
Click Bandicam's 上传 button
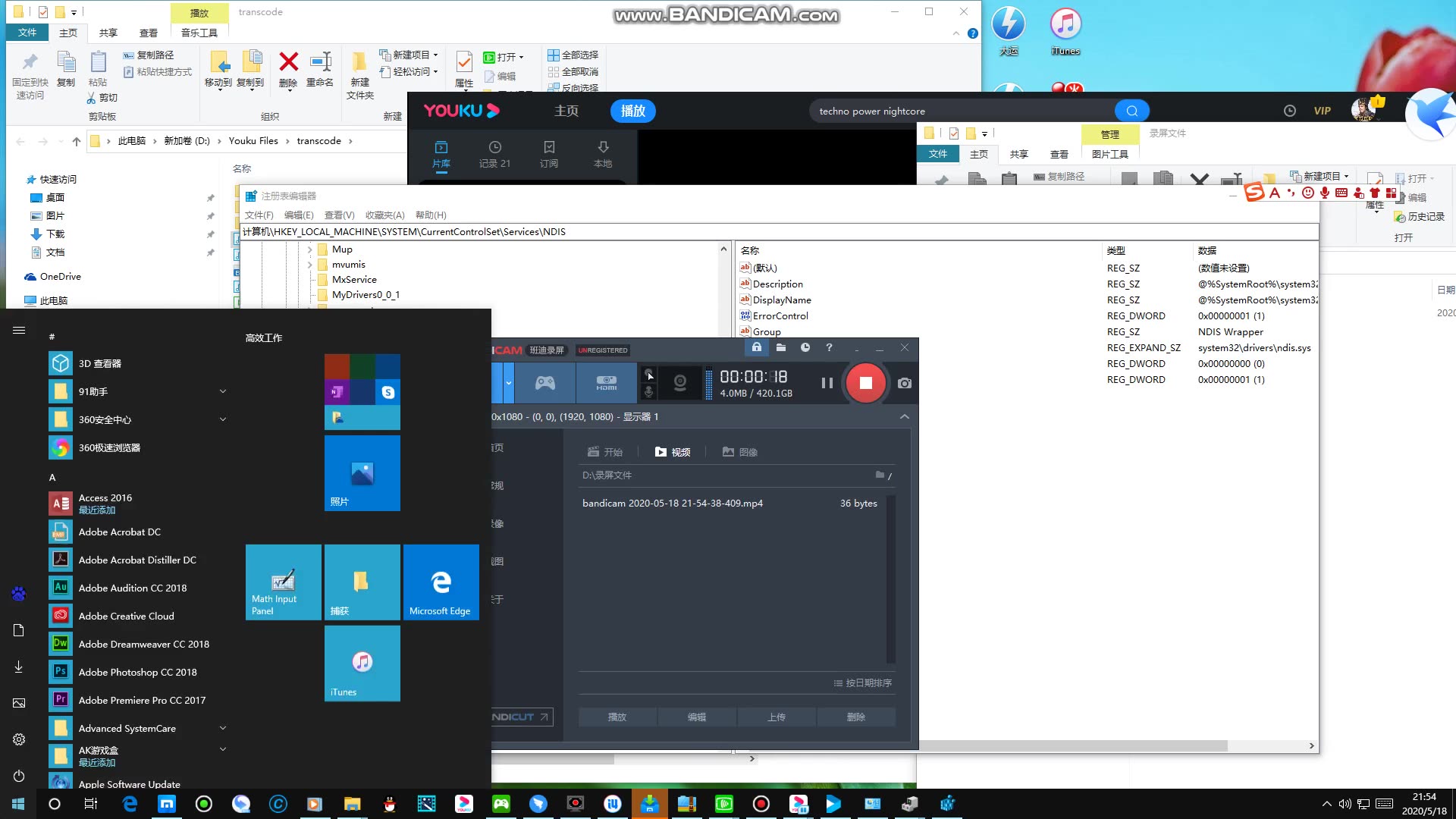(777, 717)
